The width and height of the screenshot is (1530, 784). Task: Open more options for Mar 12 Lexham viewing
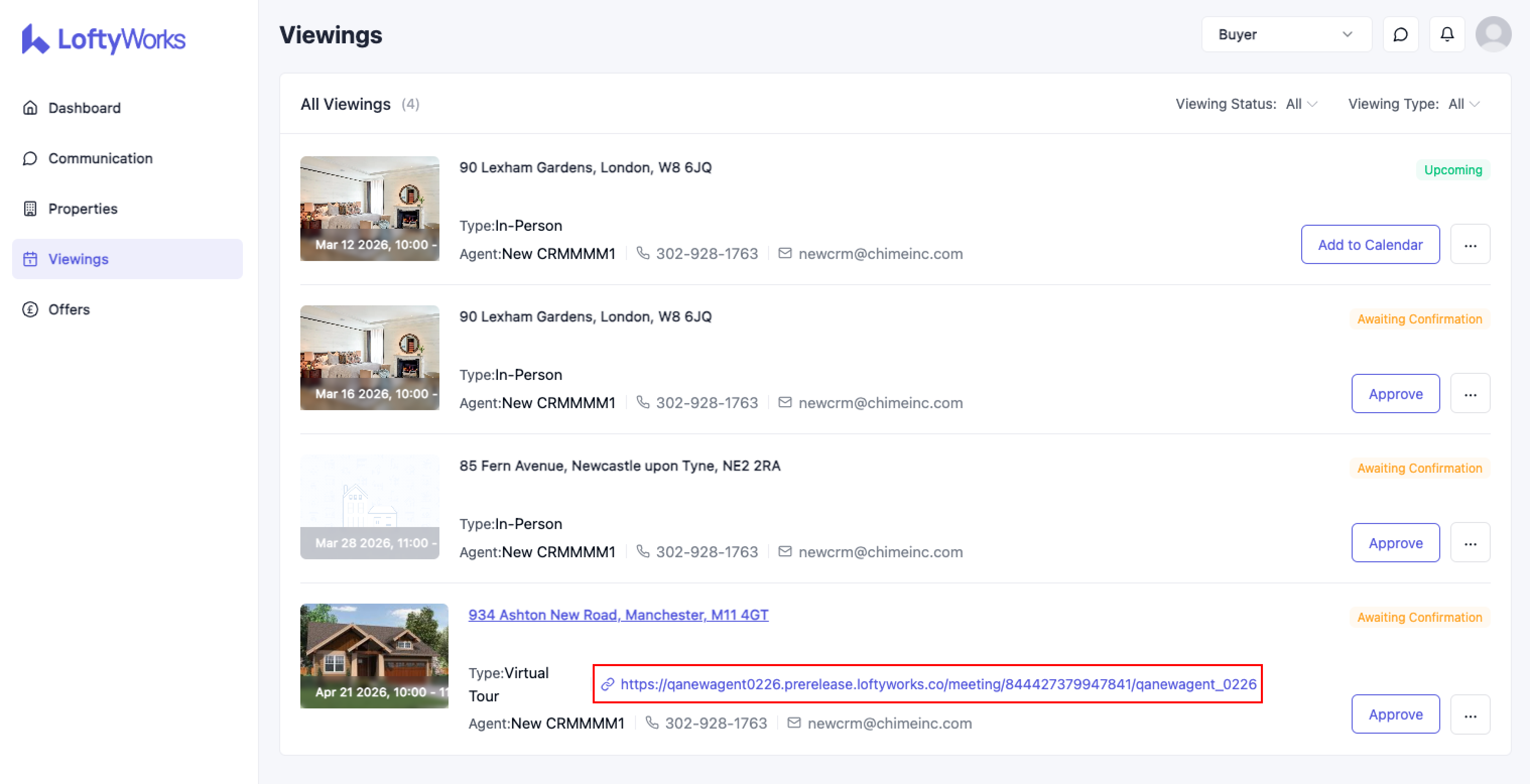1470,245
